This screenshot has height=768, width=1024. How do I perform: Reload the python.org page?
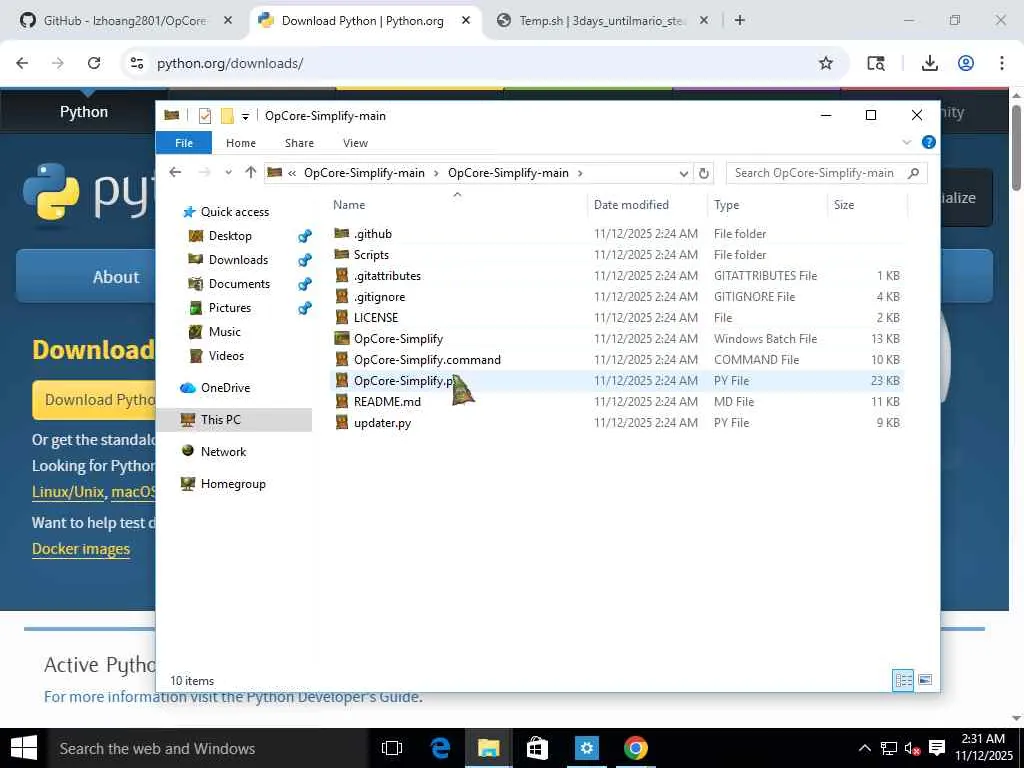pyautogui.click(x=94, y=63)
